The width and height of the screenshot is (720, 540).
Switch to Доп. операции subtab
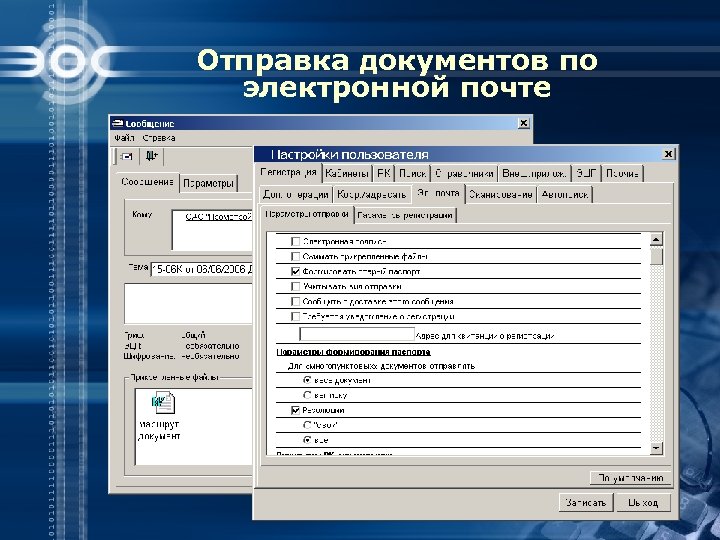click(x=296, y=194)
